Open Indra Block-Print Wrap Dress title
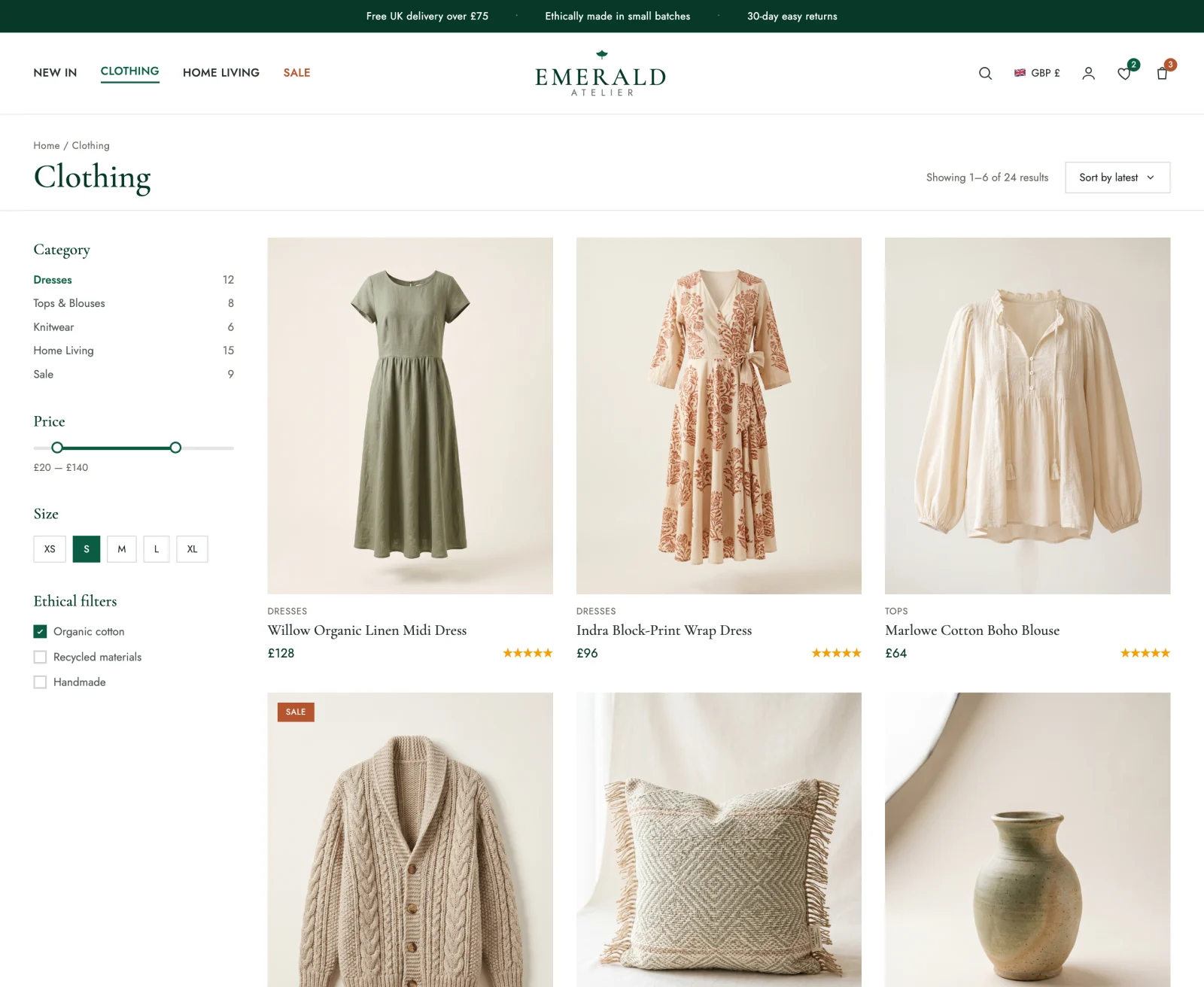 664,630
